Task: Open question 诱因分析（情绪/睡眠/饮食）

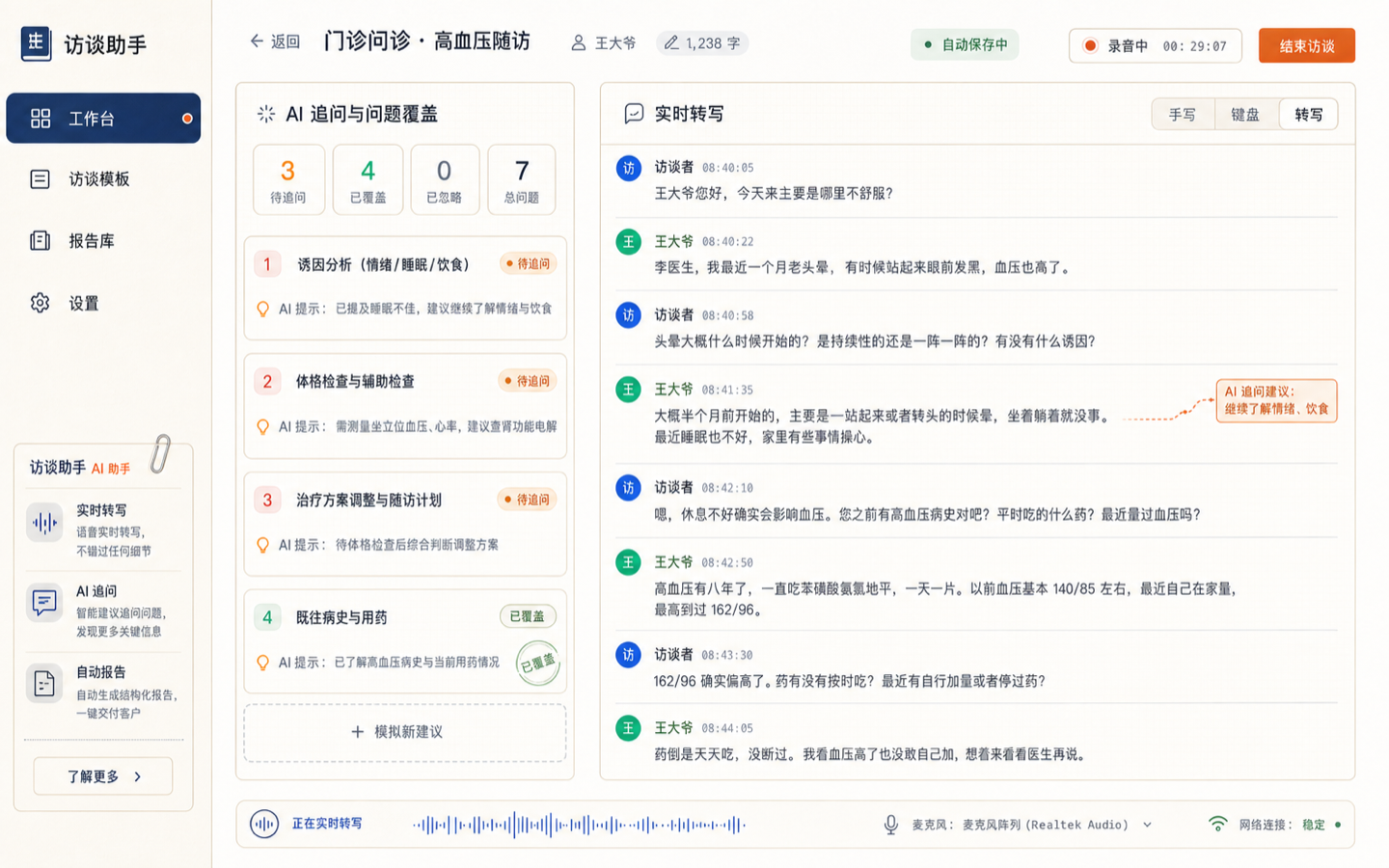Action: pyautogui.click(x=405, y=288)
